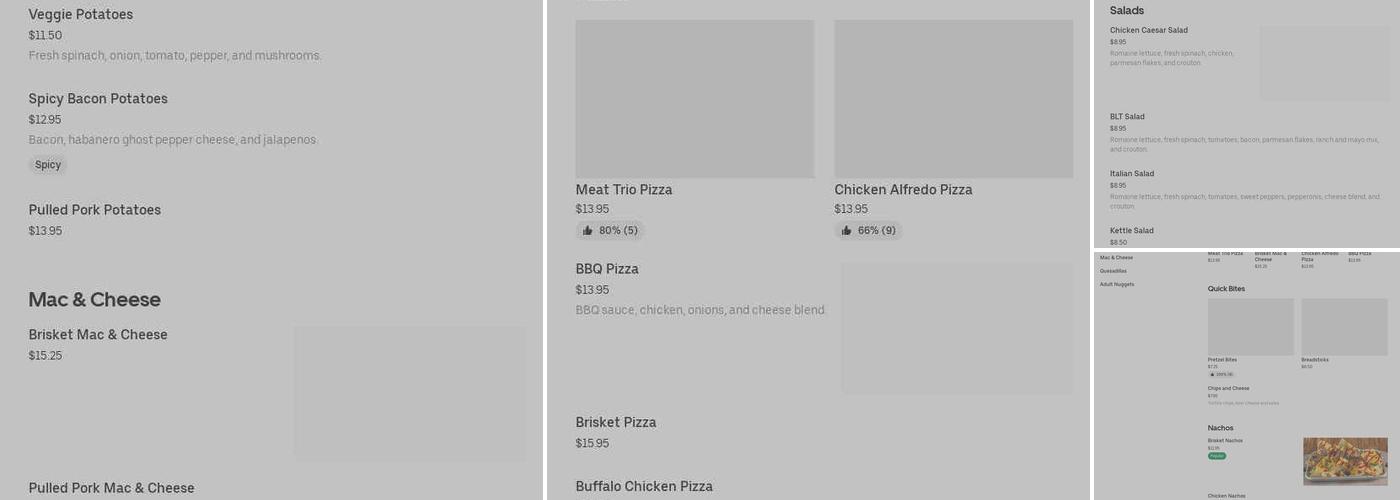Open the Brisket Nachos photo
This screenshot has width=1400, height=500.
pos(1345,461)
